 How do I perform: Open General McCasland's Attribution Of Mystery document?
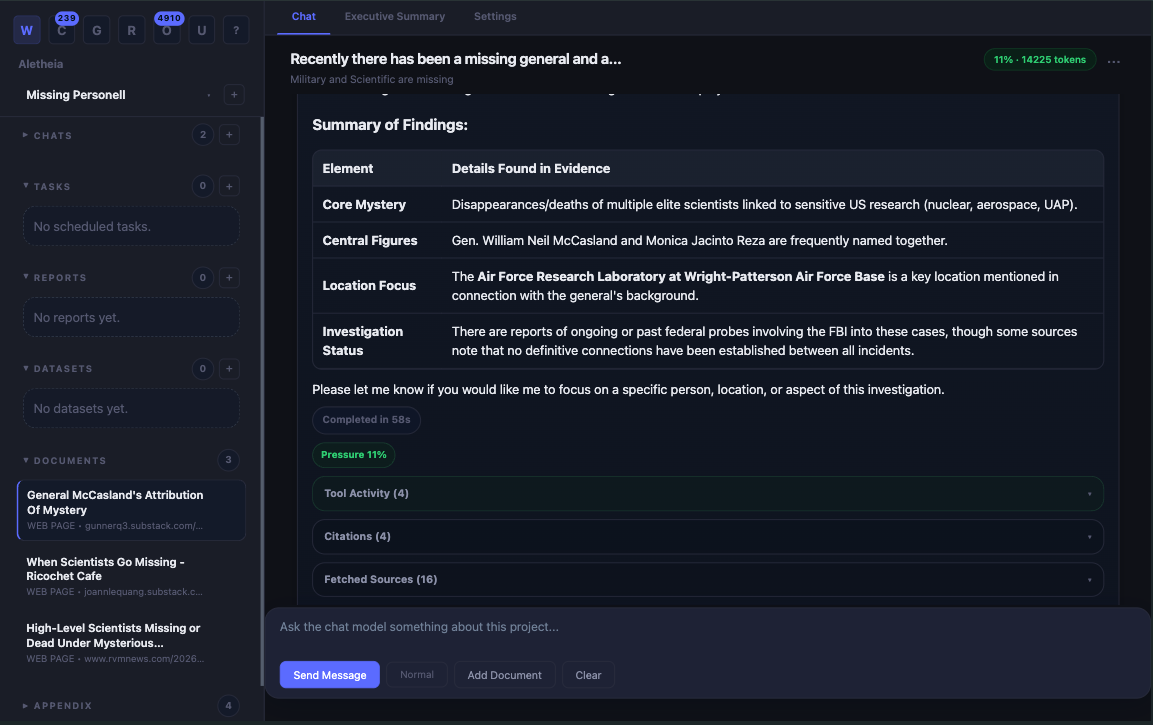tap(131, 510)
